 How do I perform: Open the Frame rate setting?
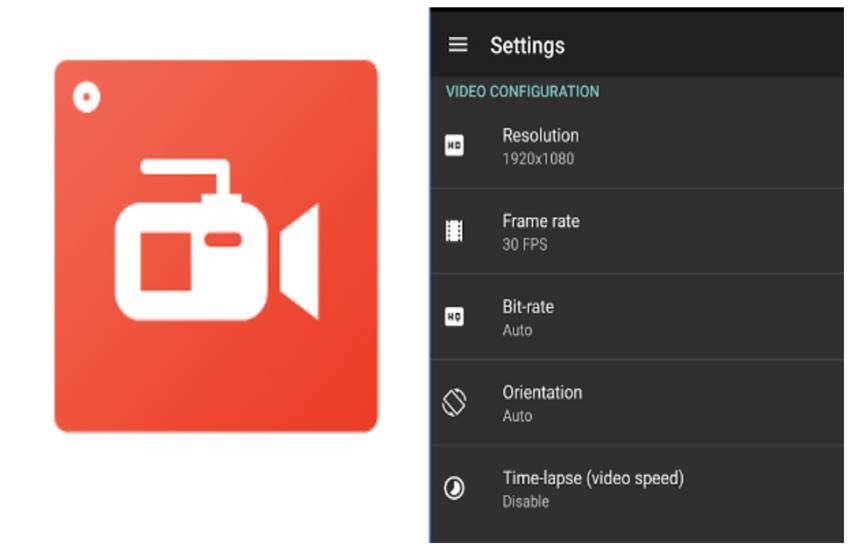click(540, 221)
